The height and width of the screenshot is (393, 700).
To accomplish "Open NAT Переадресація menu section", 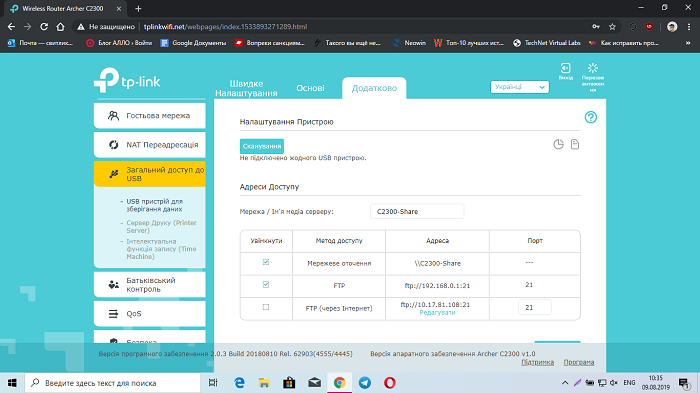I will (x=150, y=145).
